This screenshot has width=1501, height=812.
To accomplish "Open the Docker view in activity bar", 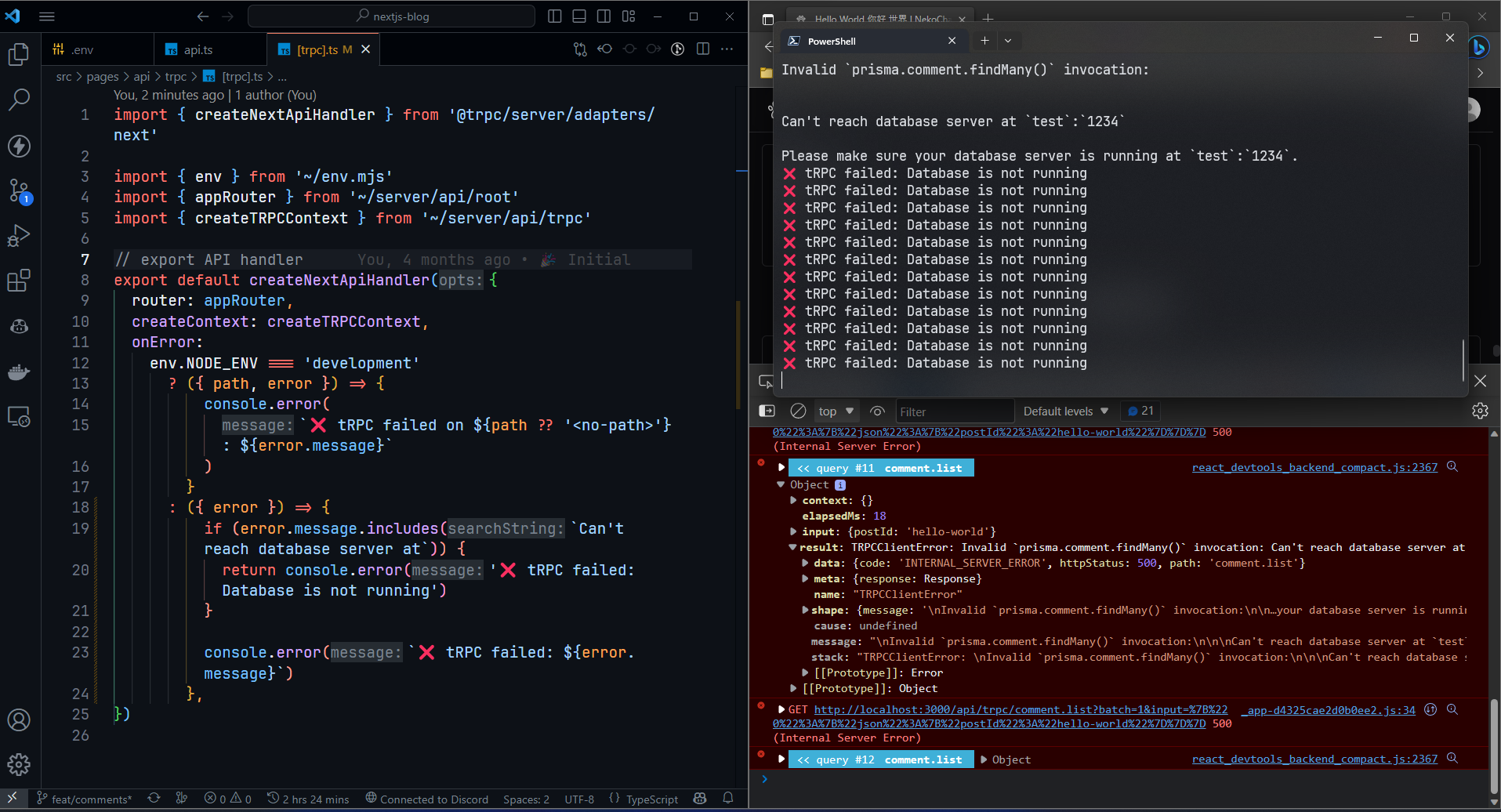I will [x=19, y=372].
